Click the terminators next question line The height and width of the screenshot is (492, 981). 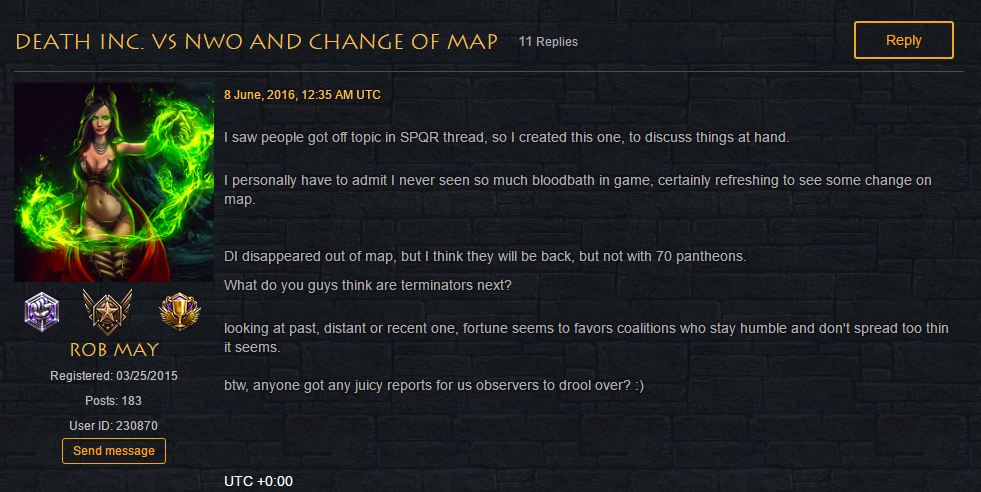click(368, 285)
